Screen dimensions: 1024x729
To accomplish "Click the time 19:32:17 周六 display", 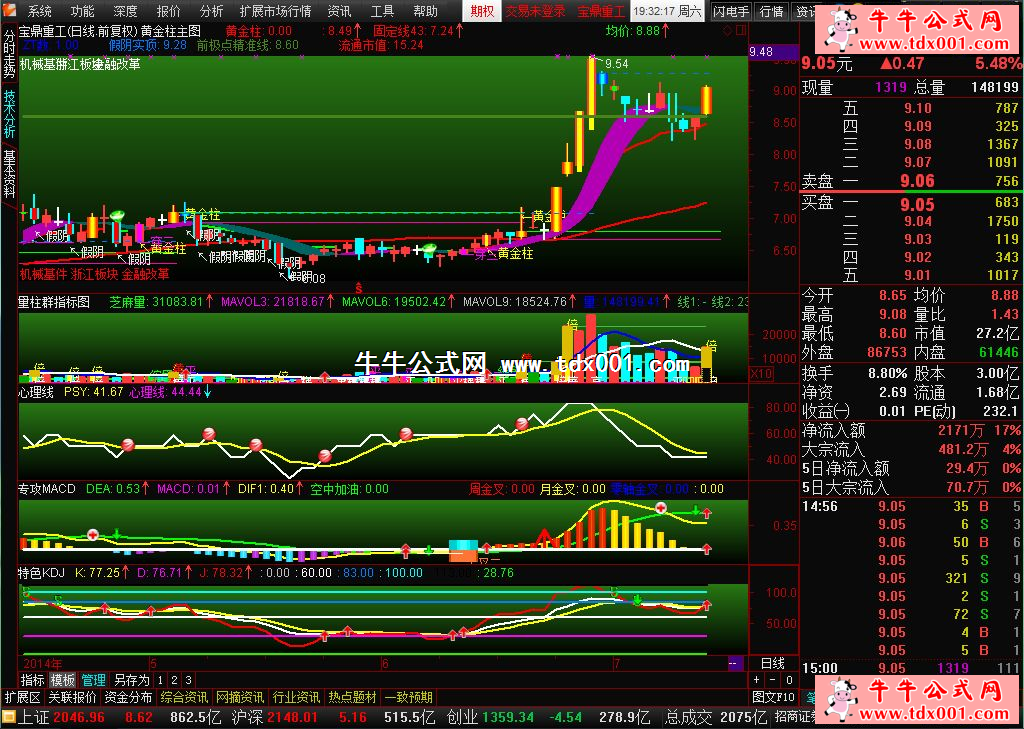I will coord(667,11).
